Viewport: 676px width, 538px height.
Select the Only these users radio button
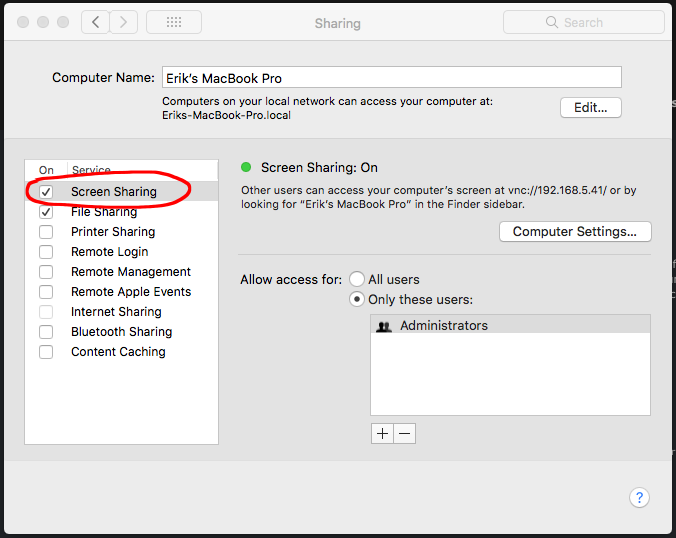pos(357,299)
